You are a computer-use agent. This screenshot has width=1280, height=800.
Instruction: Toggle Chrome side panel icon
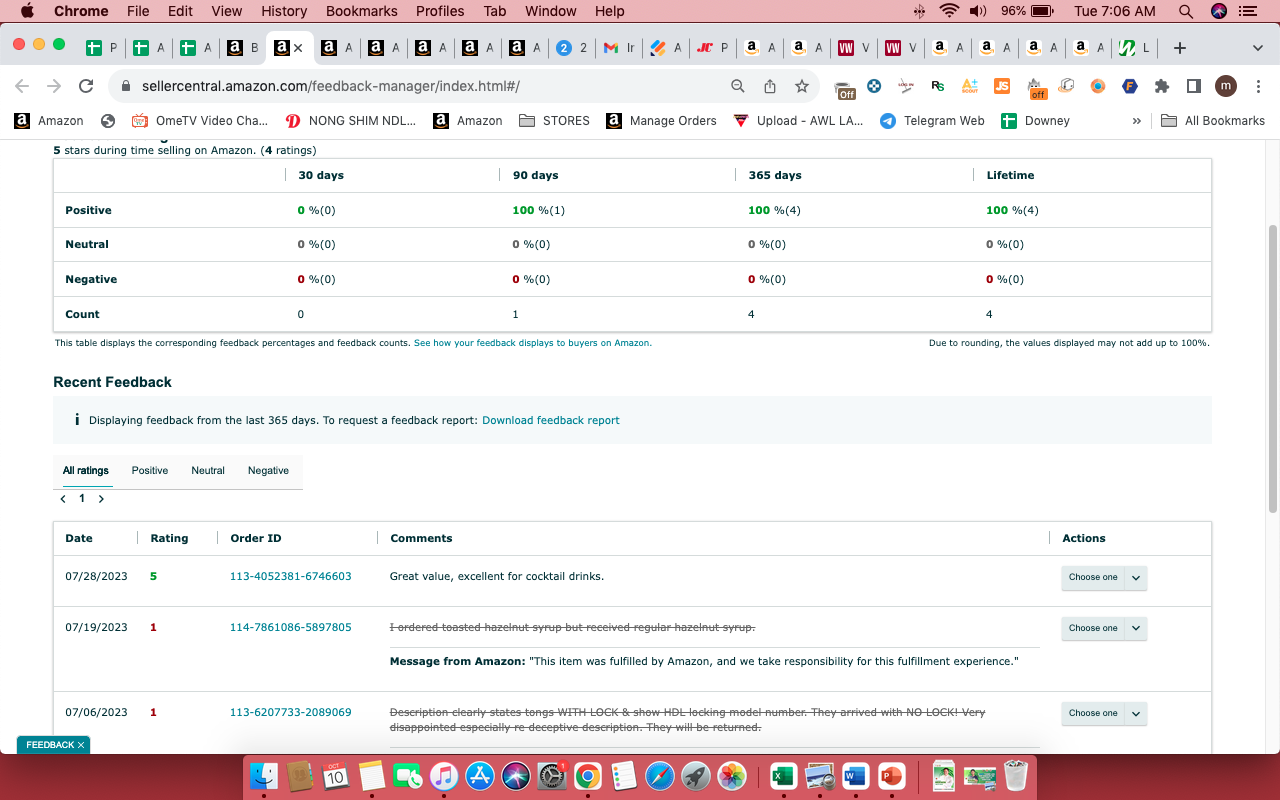1193,86
